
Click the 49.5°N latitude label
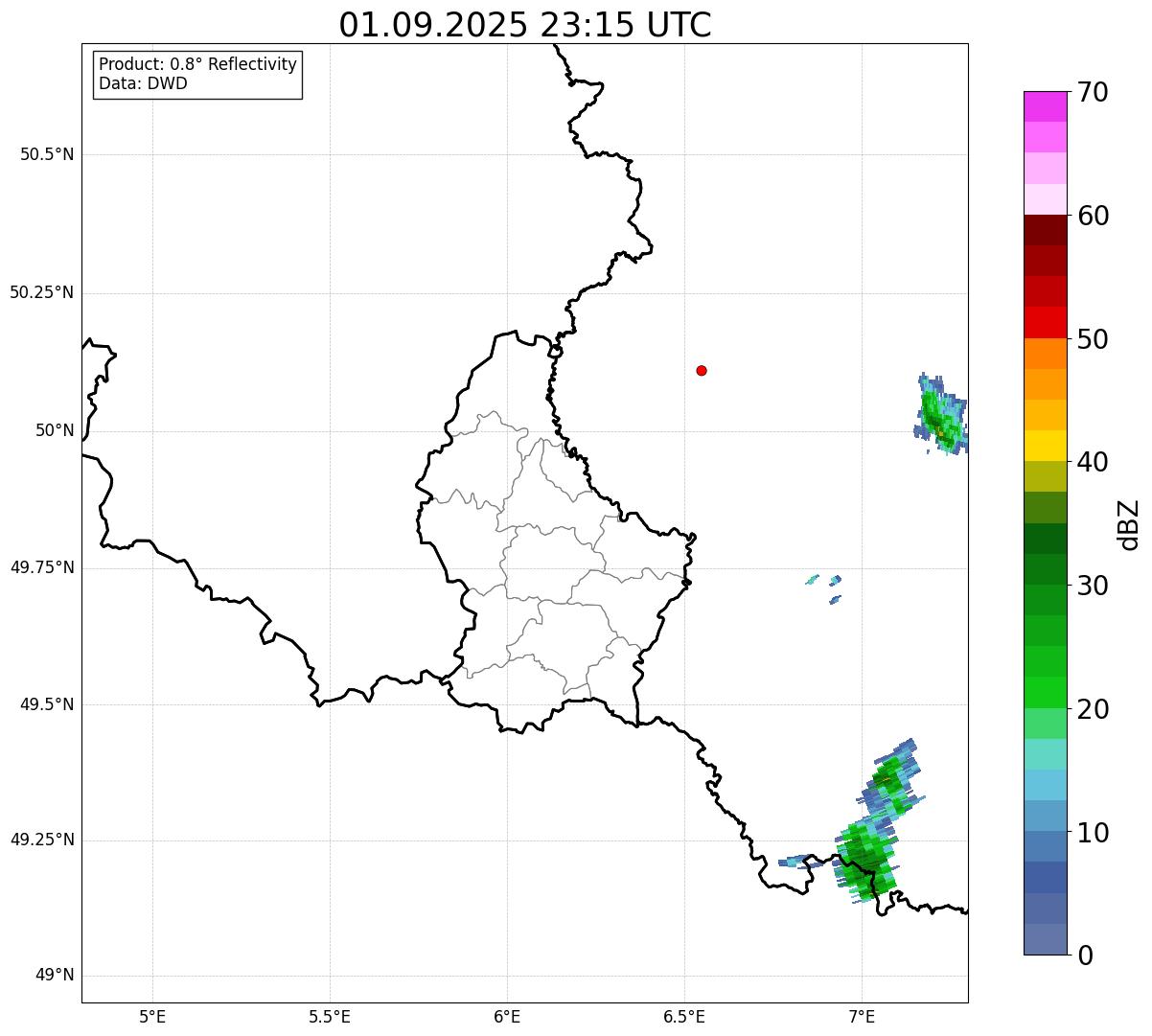pos(47,704)
